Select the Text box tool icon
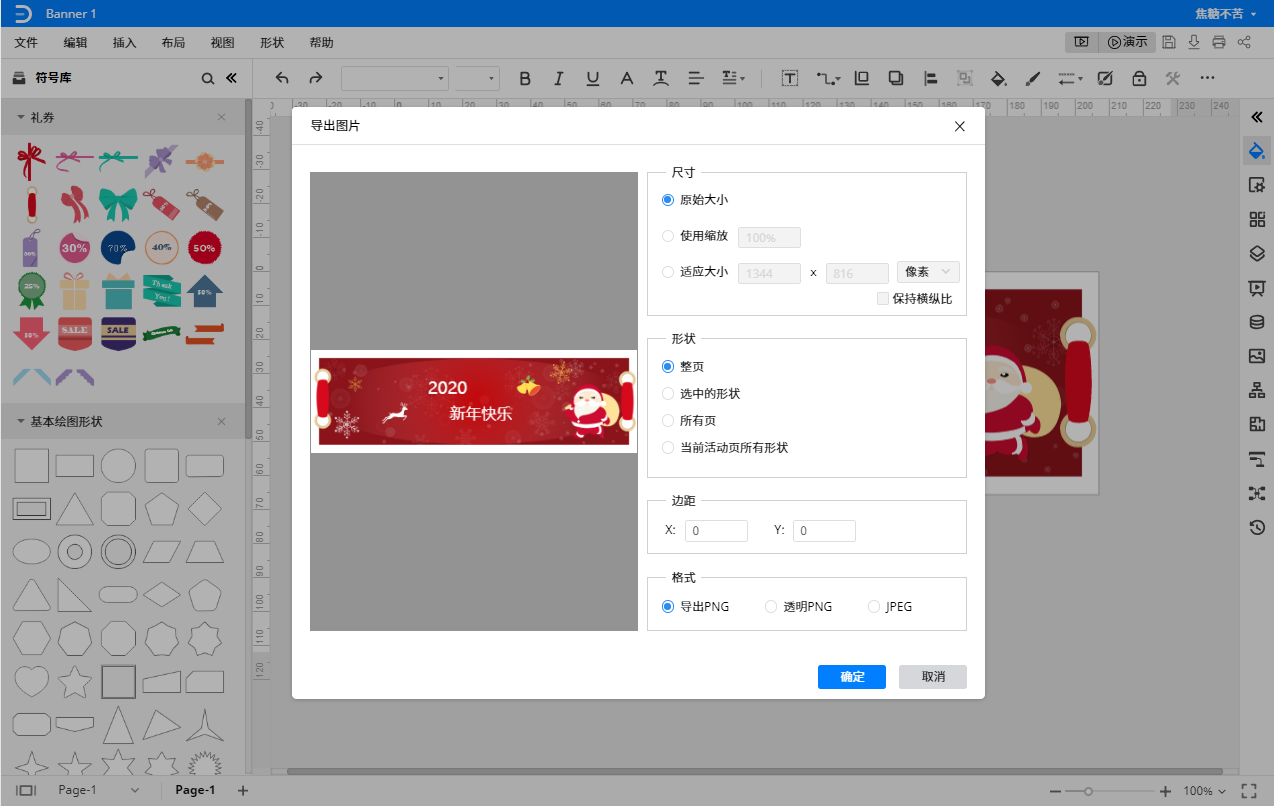The image size is (1274, 806). (790, 78)
